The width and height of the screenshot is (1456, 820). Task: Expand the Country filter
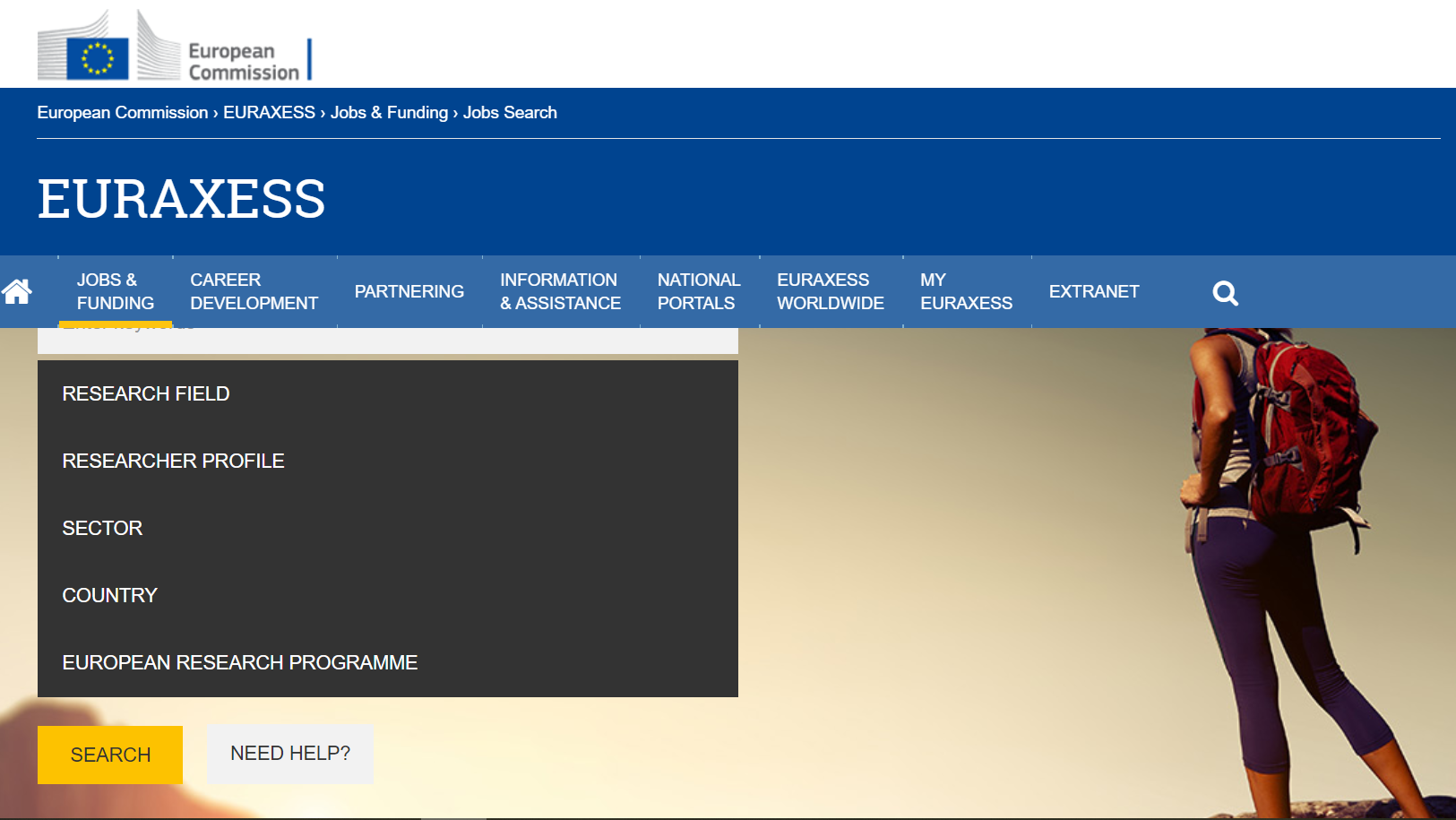pyautogui.click(x=388, y=596)
